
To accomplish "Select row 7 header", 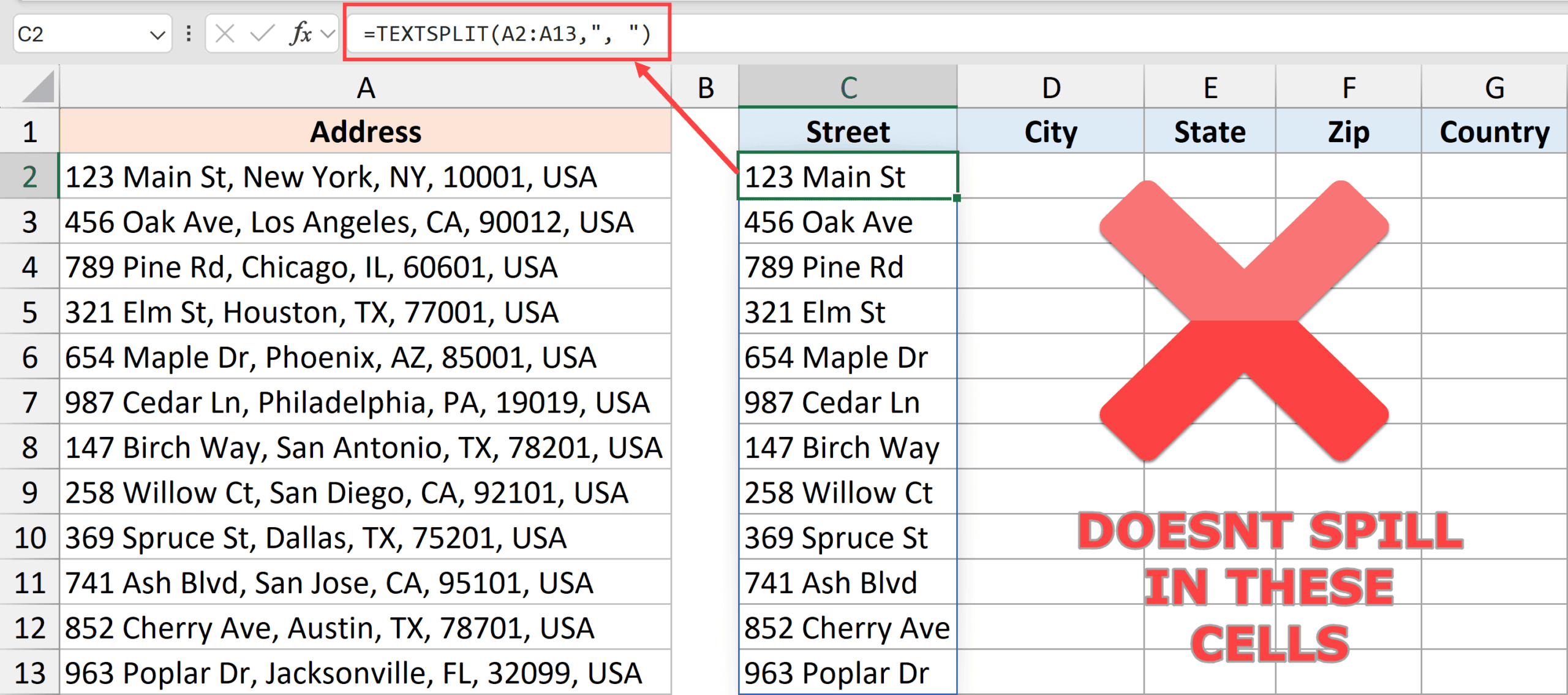I will click(x=29, y=403).
